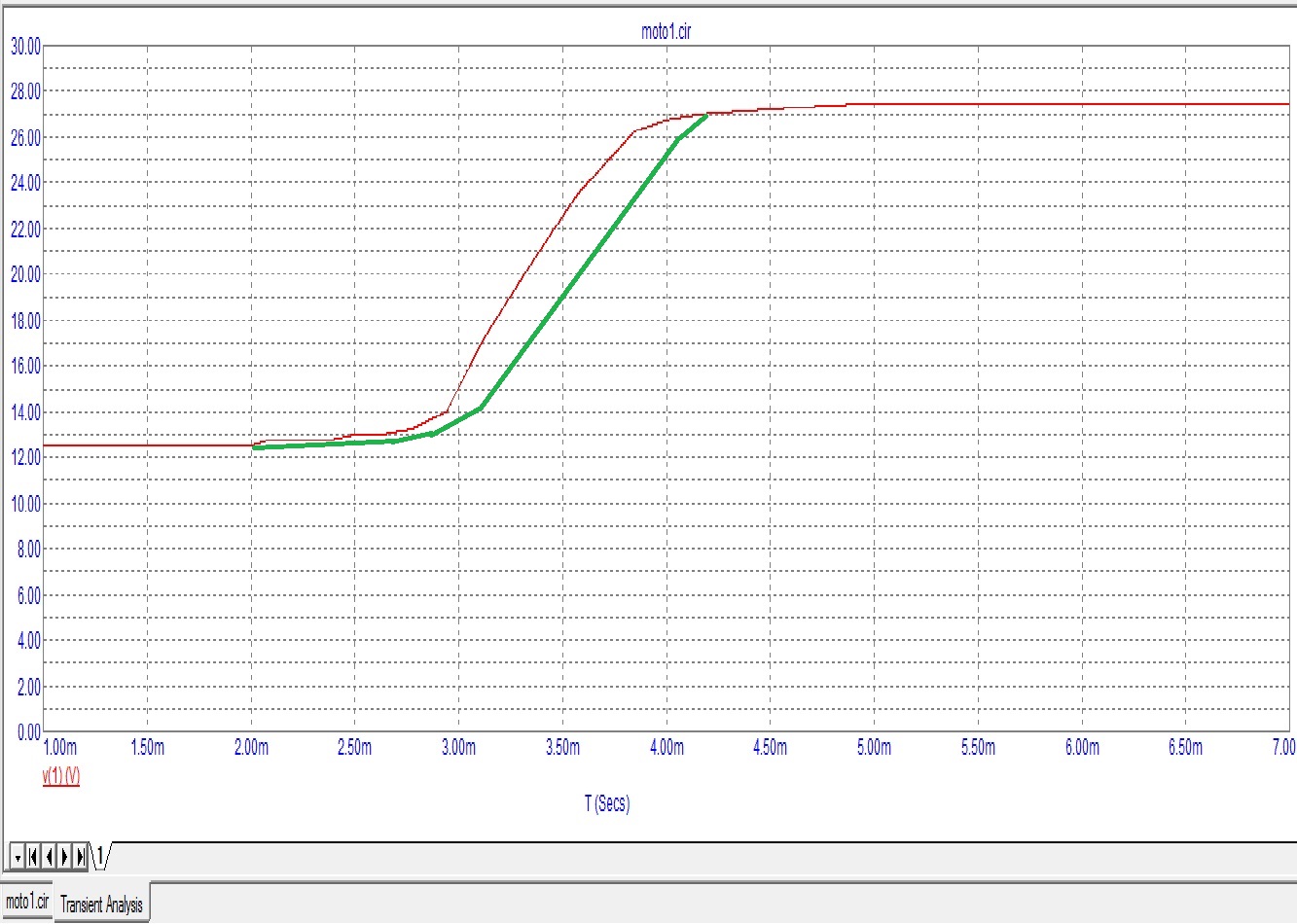Open the page list dropdown arrow
Screen dimensions: 1297x924
coord(17,857)
